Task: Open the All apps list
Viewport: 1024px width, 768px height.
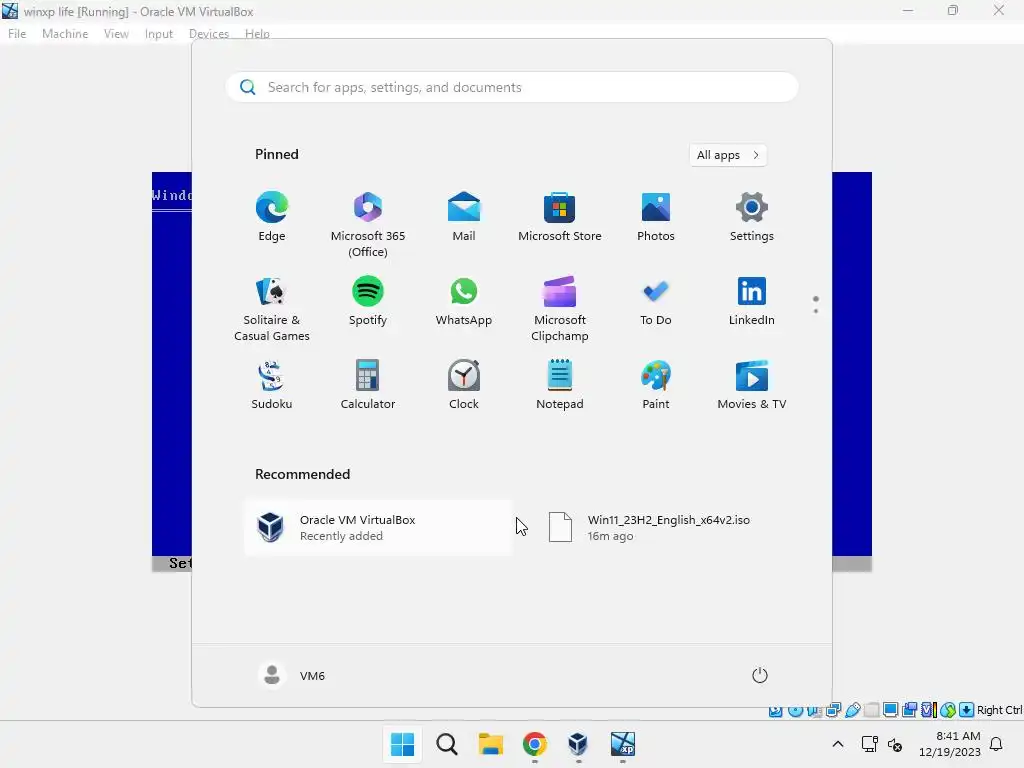Action: click(x=728, y=155)
